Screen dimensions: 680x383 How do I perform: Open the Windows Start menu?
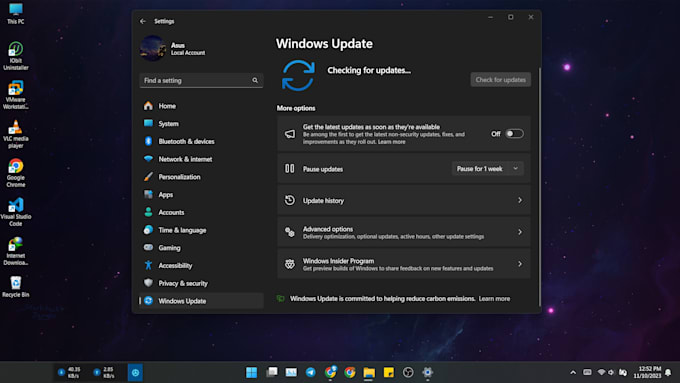[252, 372]
